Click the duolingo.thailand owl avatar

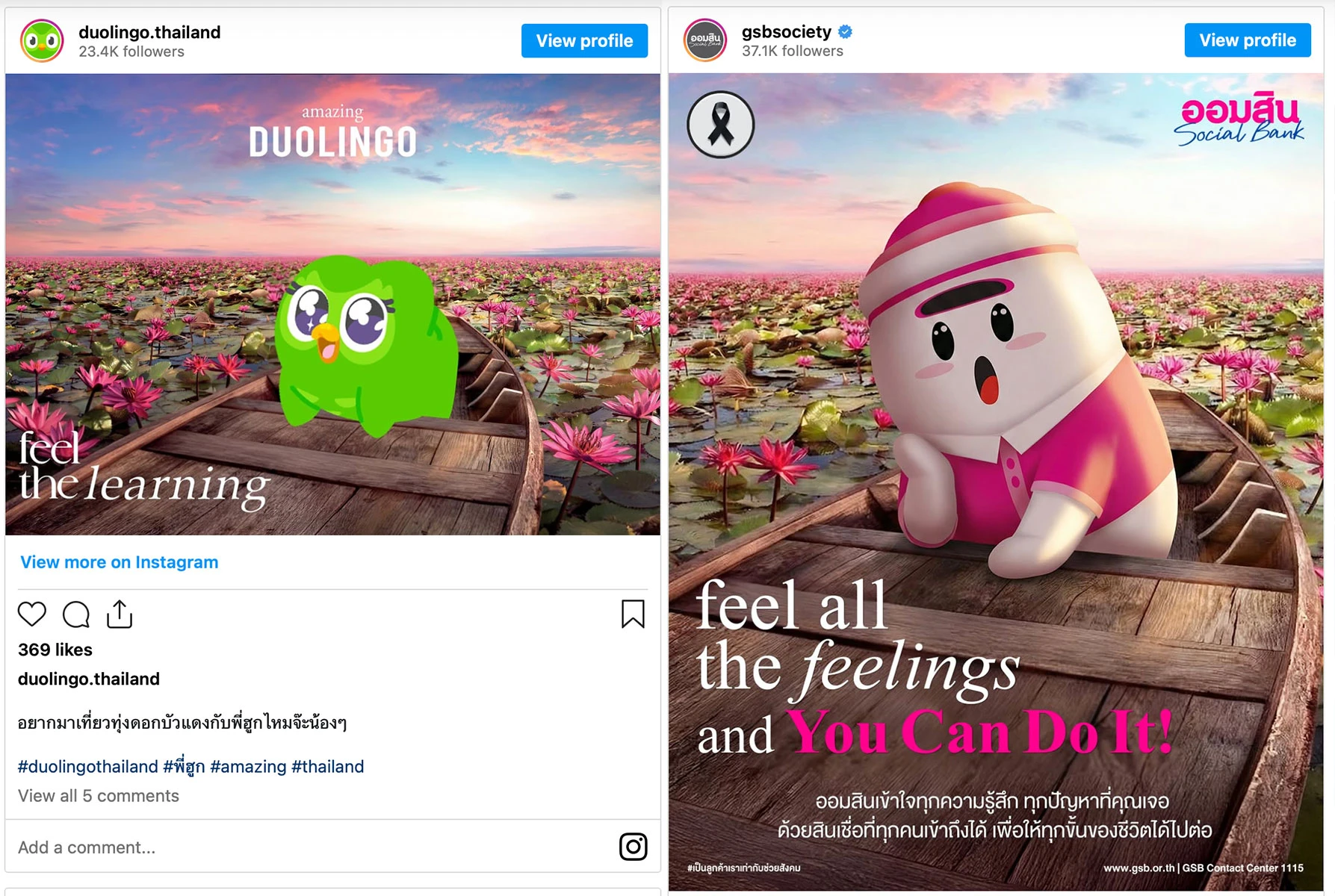tap(42, 41)
